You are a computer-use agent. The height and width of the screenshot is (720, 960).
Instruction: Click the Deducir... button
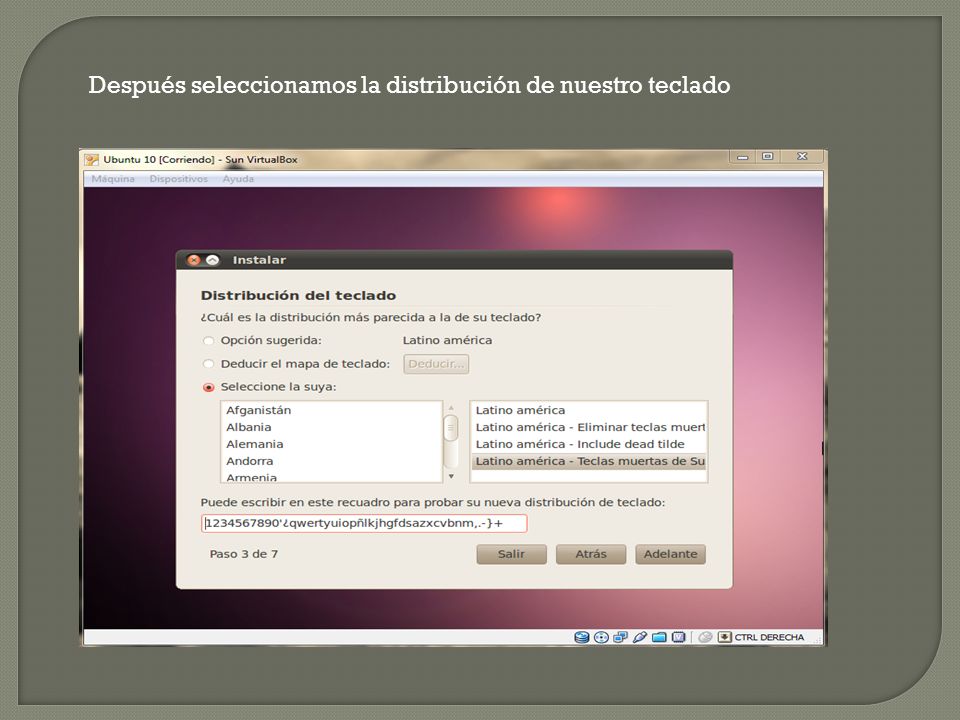pyautogui.click(x=437, y=364)
